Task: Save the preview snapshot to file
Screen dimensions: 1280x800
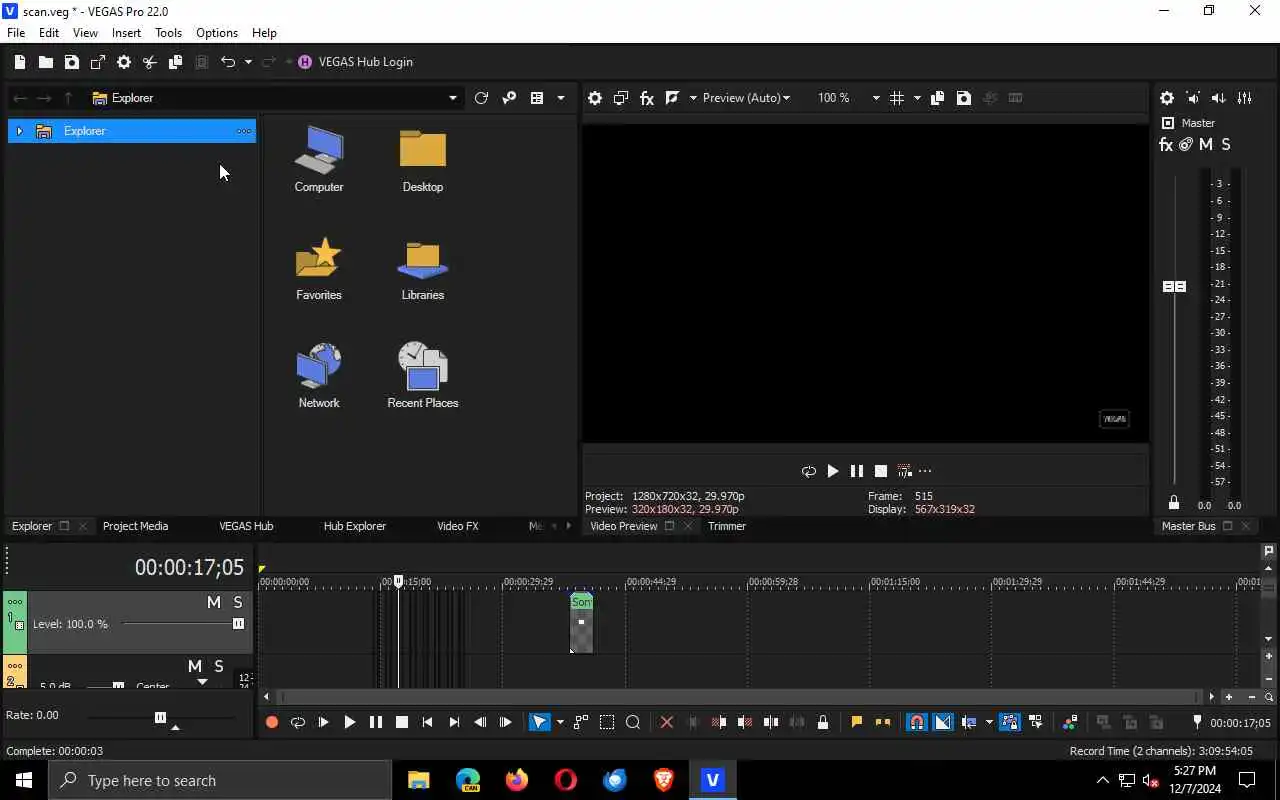Action: tap(963, 98)
